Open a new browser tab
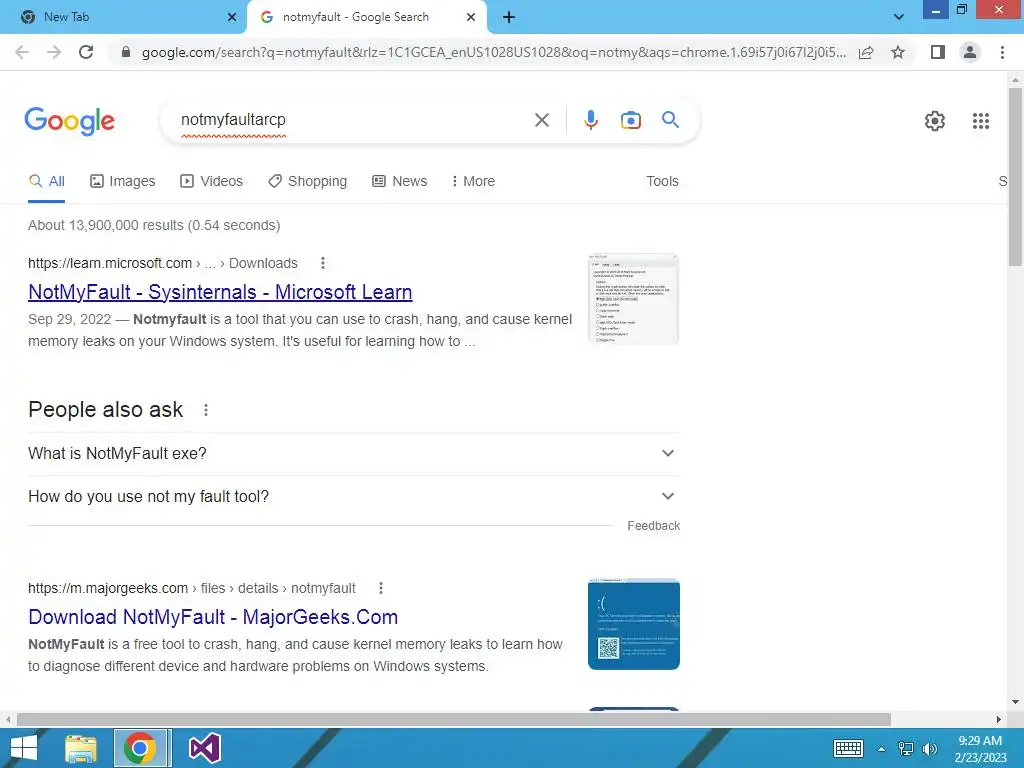 (x=509, y=18)
